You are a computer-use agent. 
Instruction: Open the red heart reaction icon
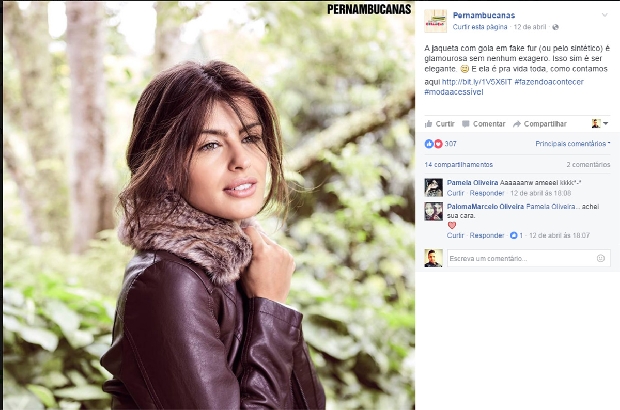click(438, 144)
